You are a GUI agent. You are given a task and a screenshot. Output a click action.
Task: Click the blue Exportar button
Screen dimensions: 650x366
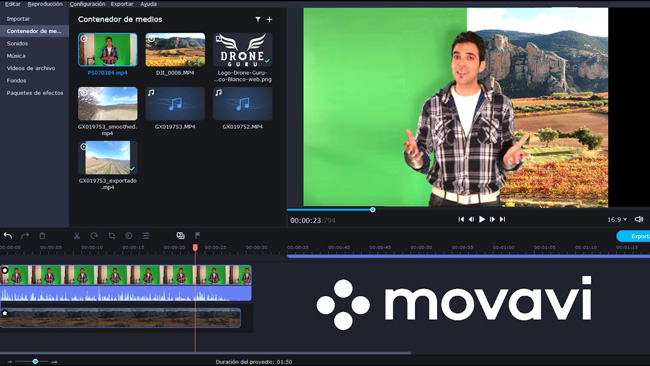tap(633, 236)
